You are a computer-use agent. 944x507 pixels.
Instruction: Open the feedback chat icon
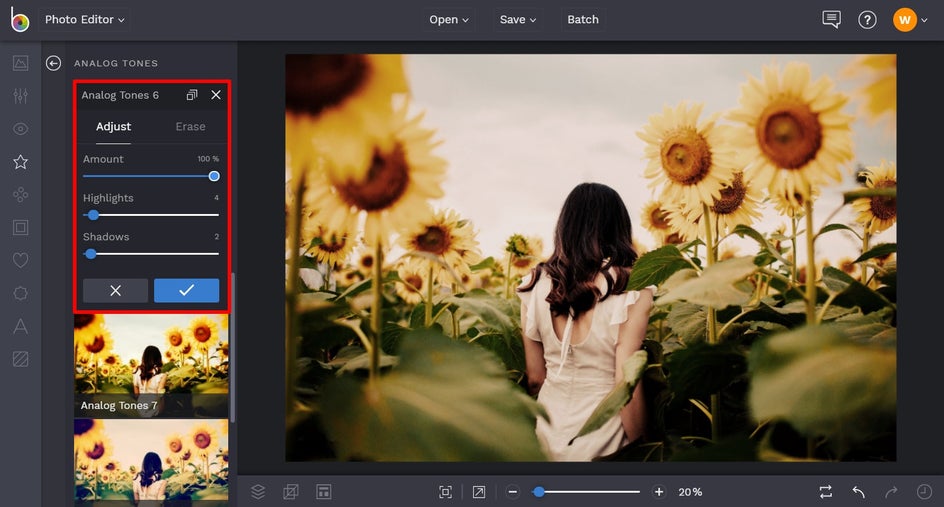tap(831, 20)
